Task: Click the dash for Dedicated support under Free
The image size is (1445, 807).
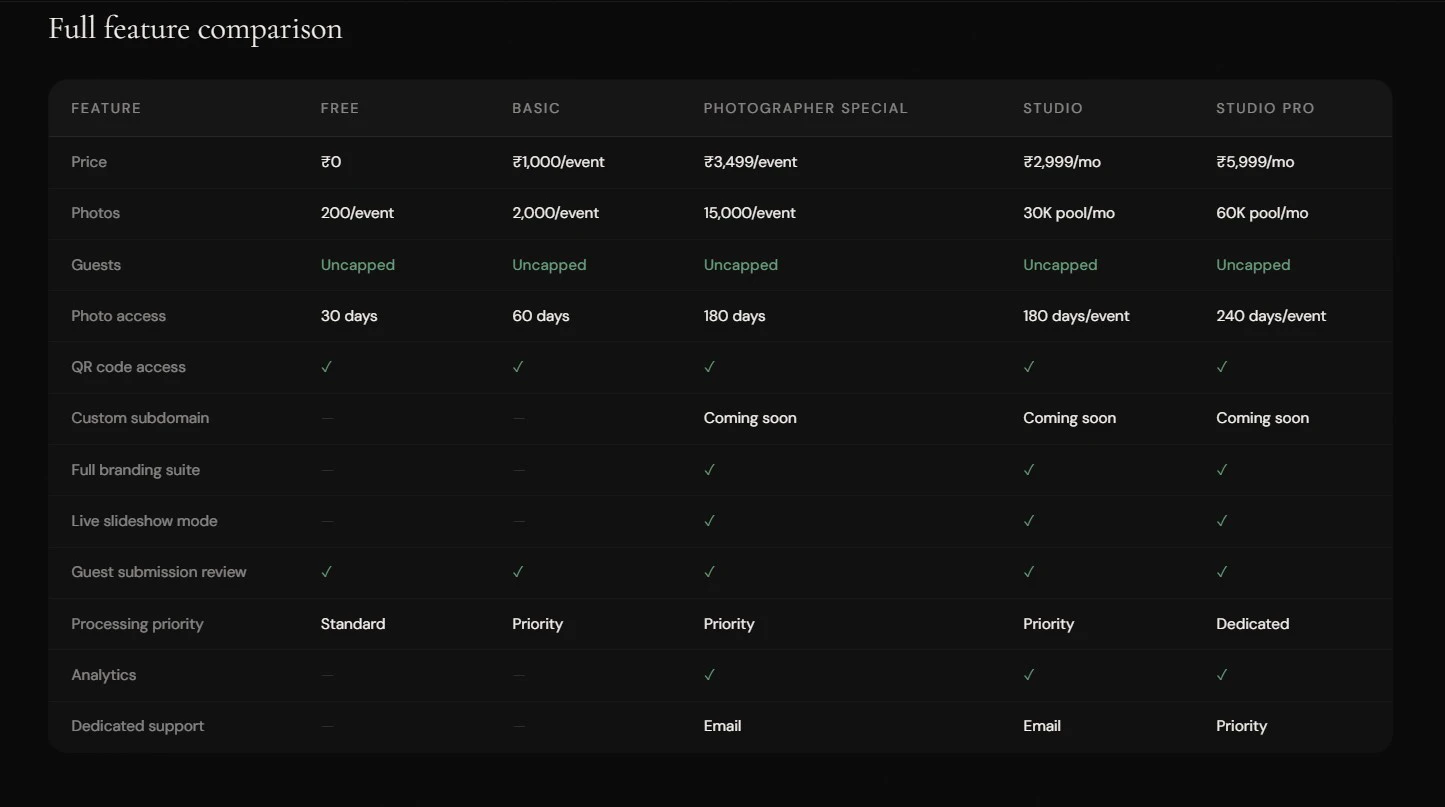Action: pos(328,726)
